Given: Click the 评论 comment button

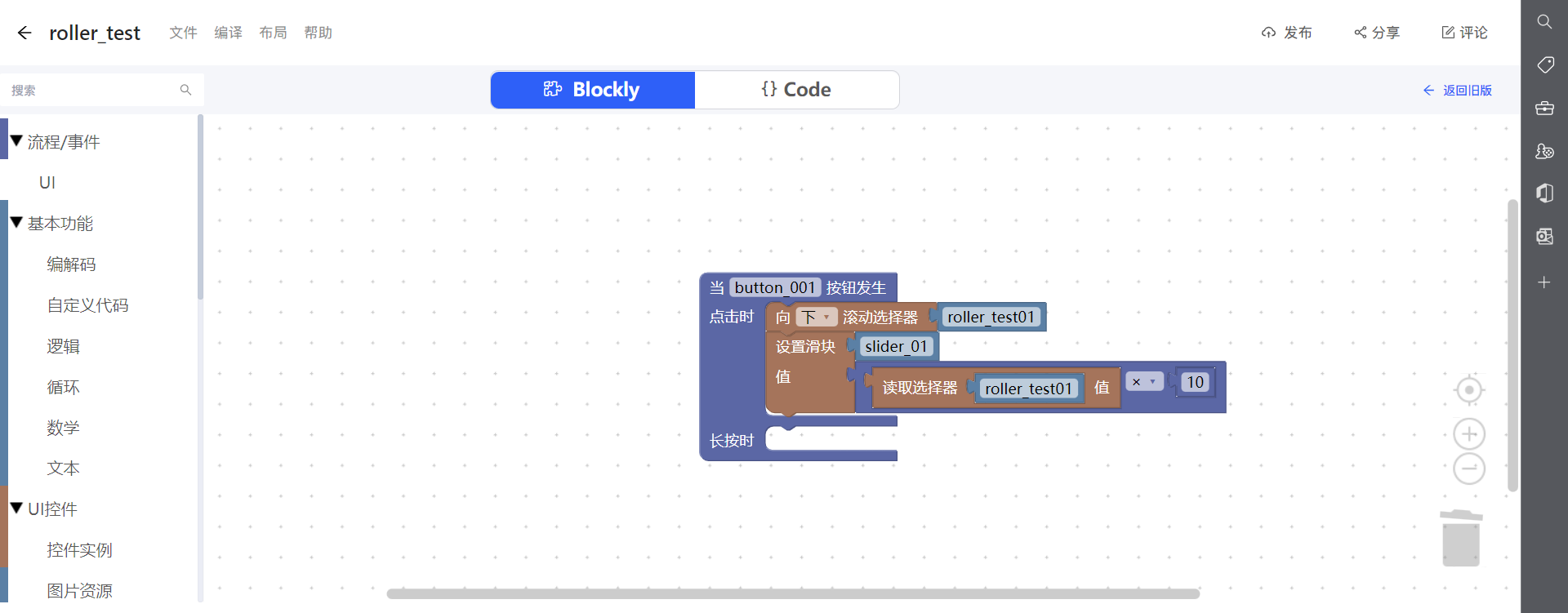Looking at the screenshot, I should click(1464, 33).
